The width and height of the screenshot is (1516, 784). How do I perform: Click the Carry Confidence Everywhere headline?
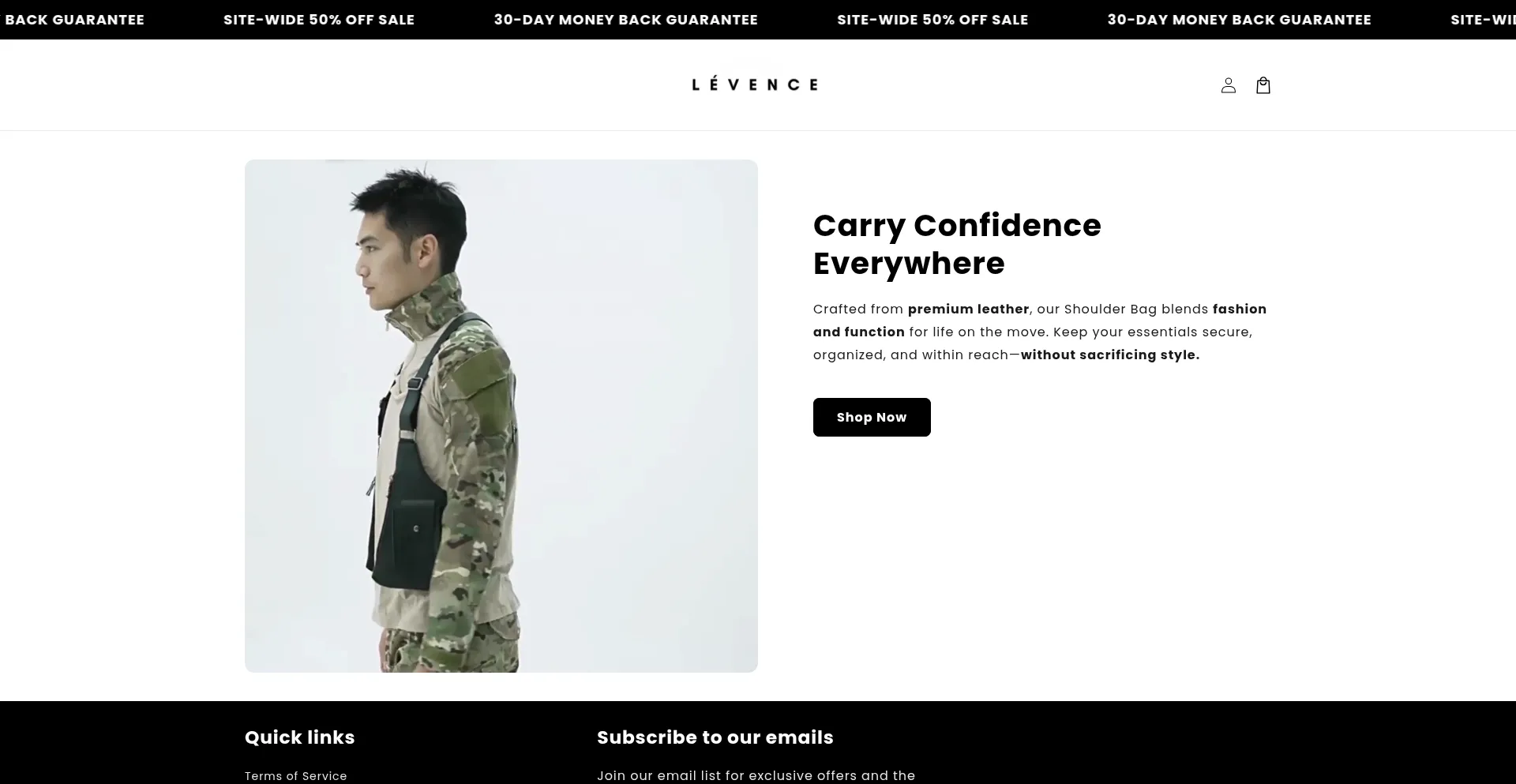click(x=957, y=244)
